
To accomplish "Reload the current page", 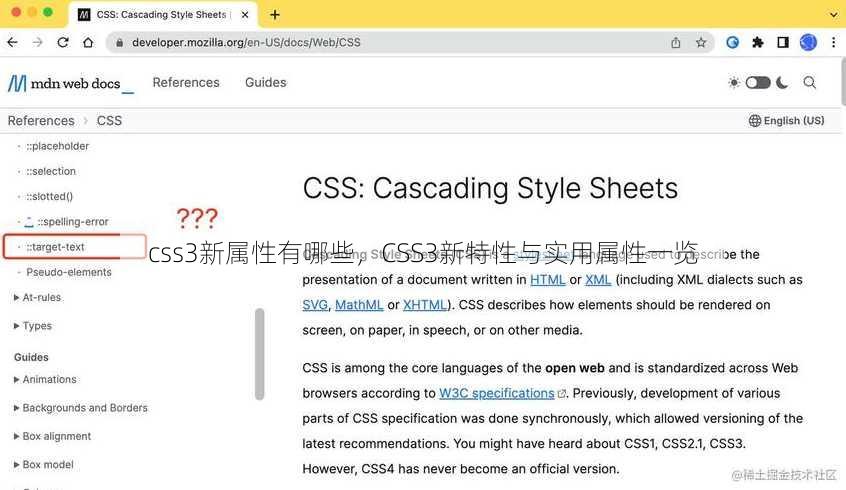I will click(63, 42).
